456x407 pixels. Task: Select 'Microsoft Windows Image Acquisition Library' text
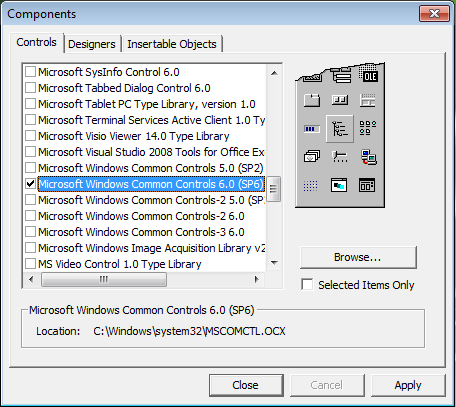click(x=152, y=248)
